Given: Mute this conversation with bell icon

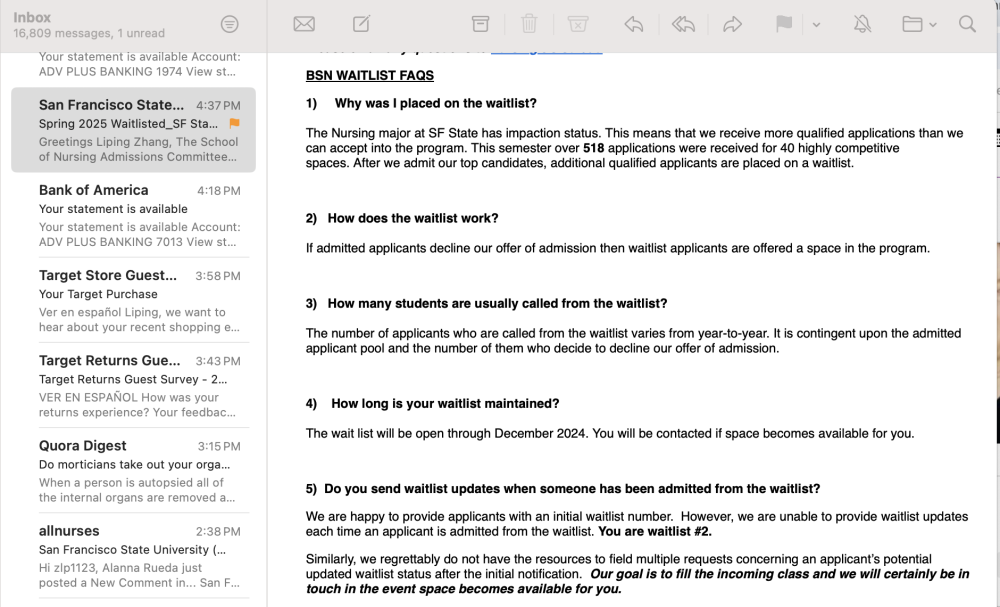Looking at the screenshot, I should (x=862, y=24).
